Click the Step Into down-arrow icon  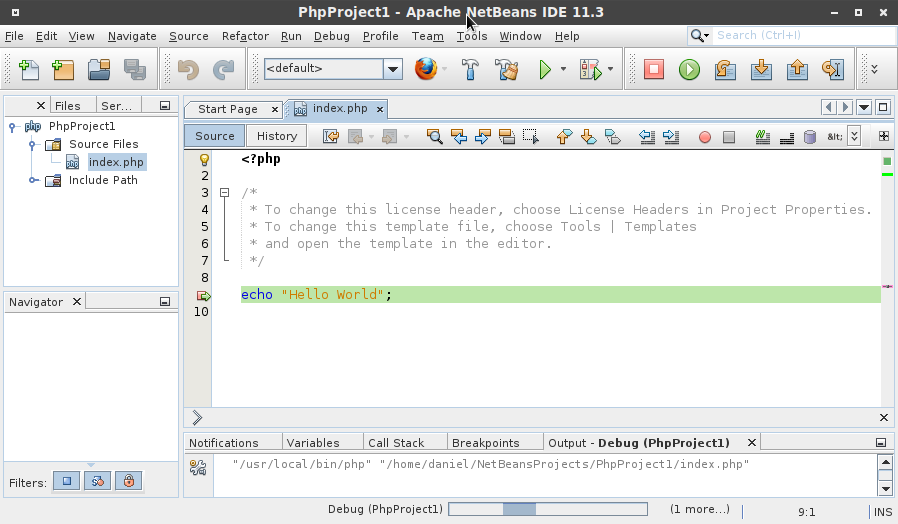pyautogui.click(x=761, y=70)
